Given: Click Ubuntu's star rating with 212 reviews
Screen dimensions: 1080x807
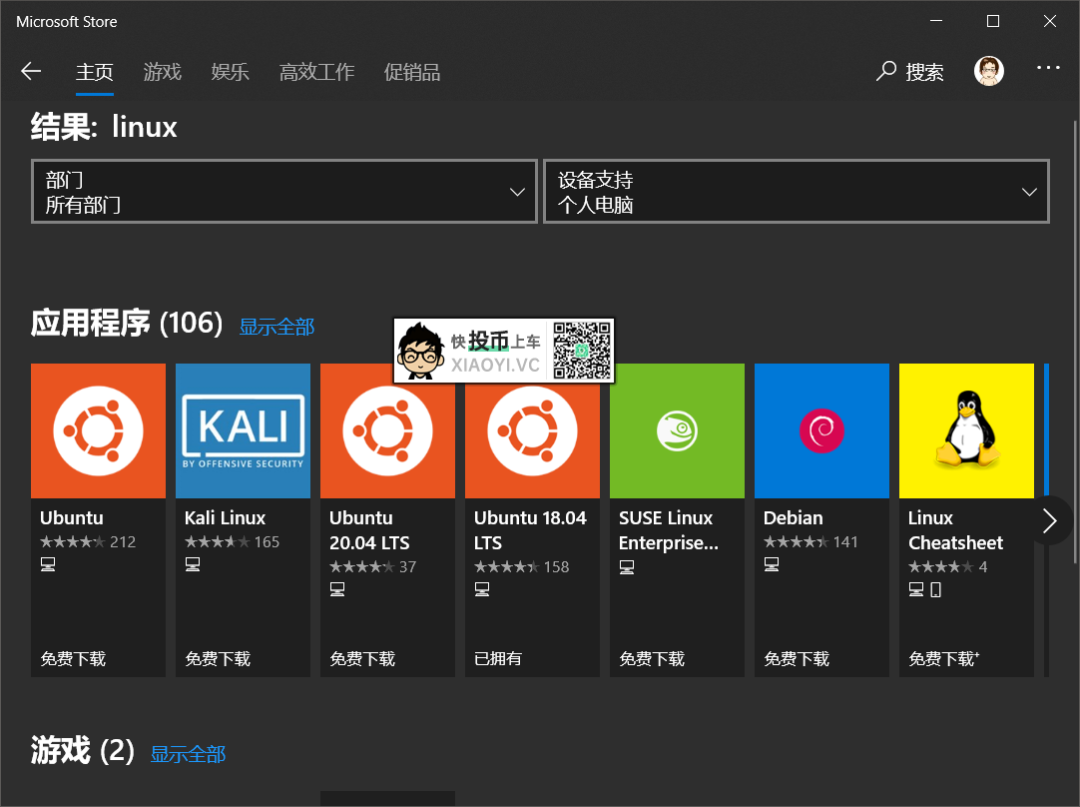Looking at the screenshot, I should (88, 542).
